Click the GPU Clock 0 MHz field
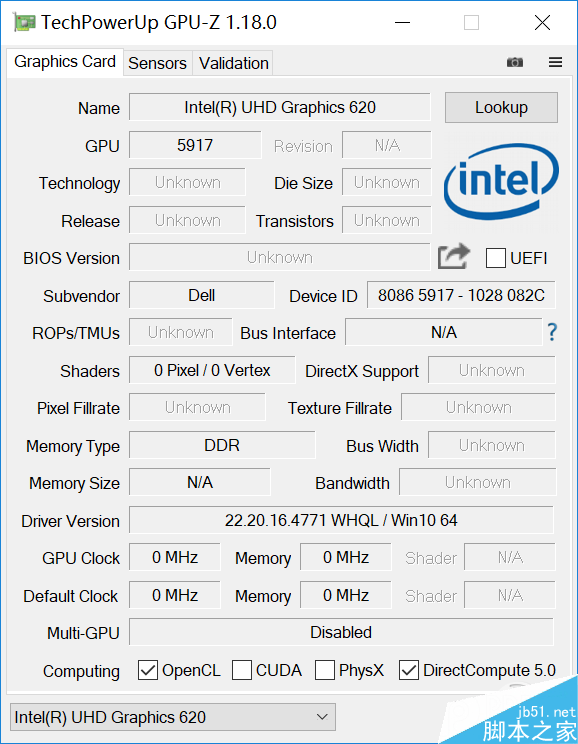Viewport: 578px width, 744px height. [175, 557]
